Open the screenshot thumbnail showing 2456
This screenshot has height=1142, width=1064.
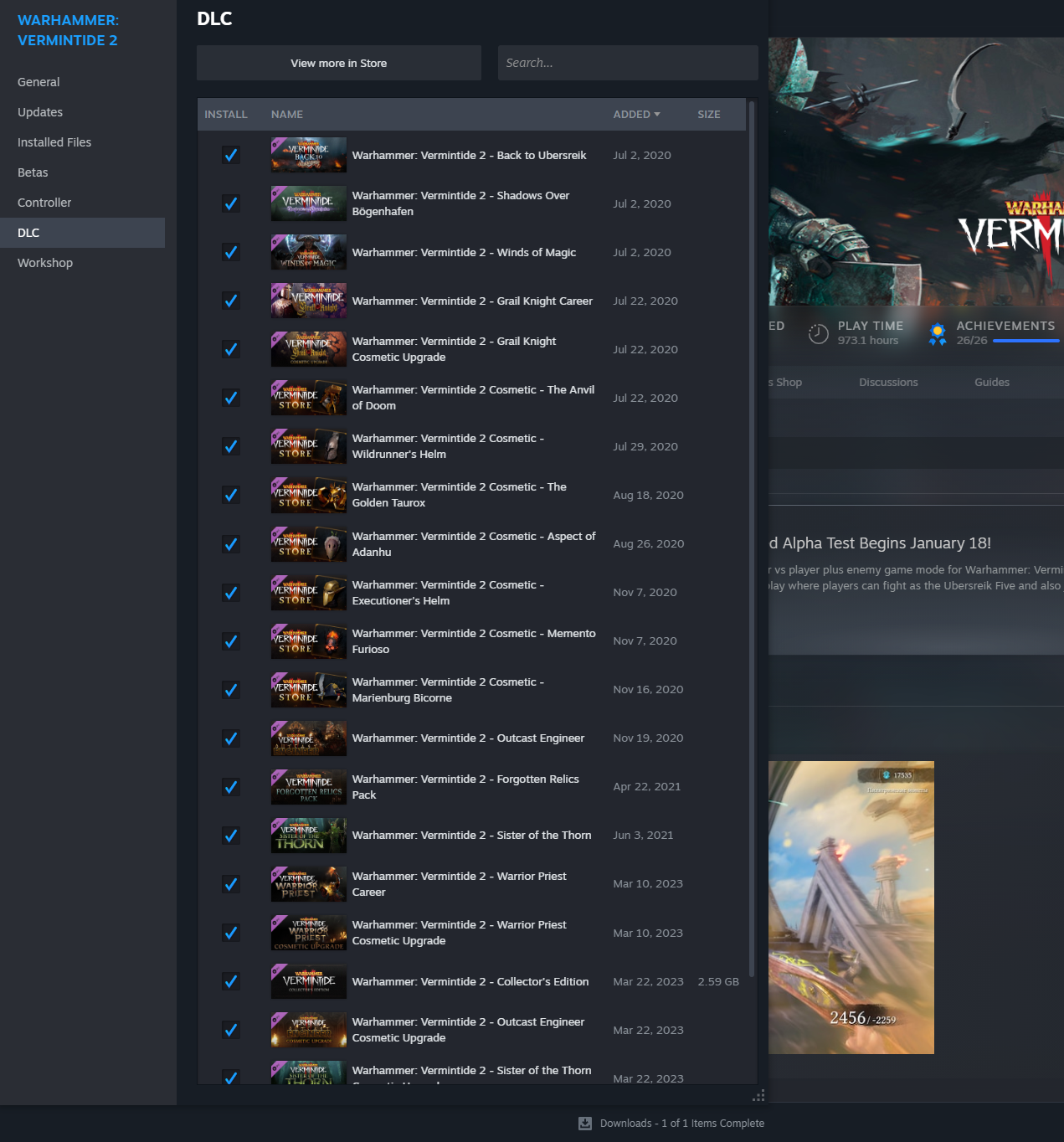click(851, 908)
